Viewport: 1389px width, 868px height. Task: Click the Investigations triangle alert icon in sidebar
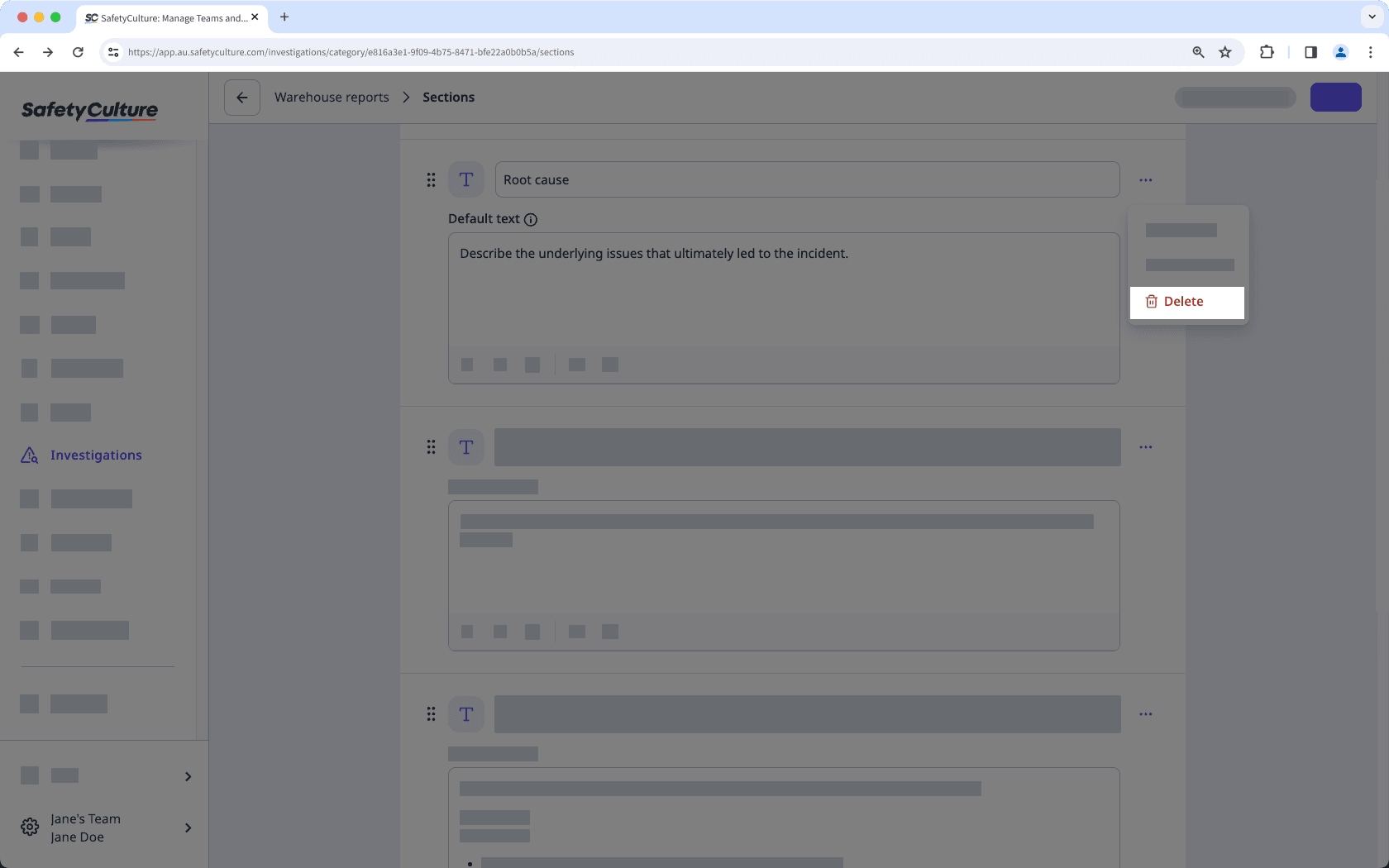tap(29, 455)
